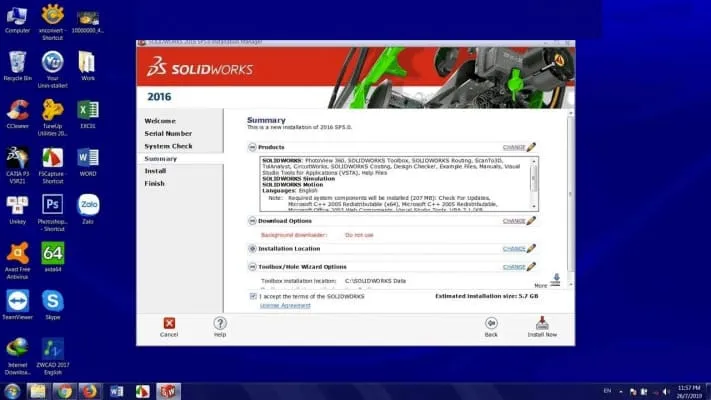This screenshot has width=711, height=400.
Task: Click 'C:\SOLIDWORKS Data' toolbox location text
Action: click(x=375, y=281)
